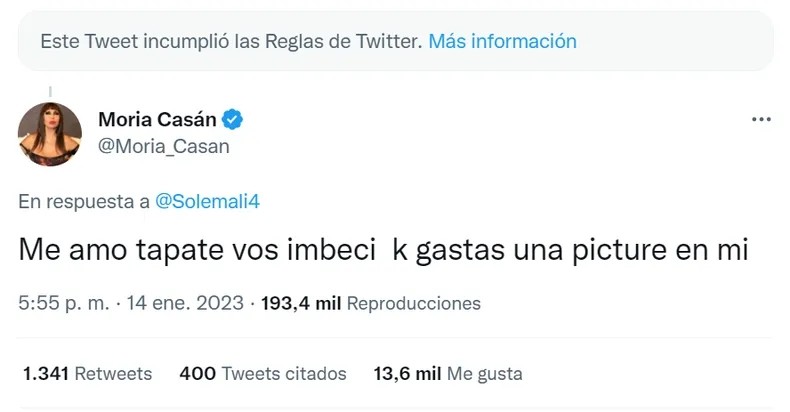790x412 pixels.
Task: Open the 400 Tweets citados list
Action: (x=262, y=374)
